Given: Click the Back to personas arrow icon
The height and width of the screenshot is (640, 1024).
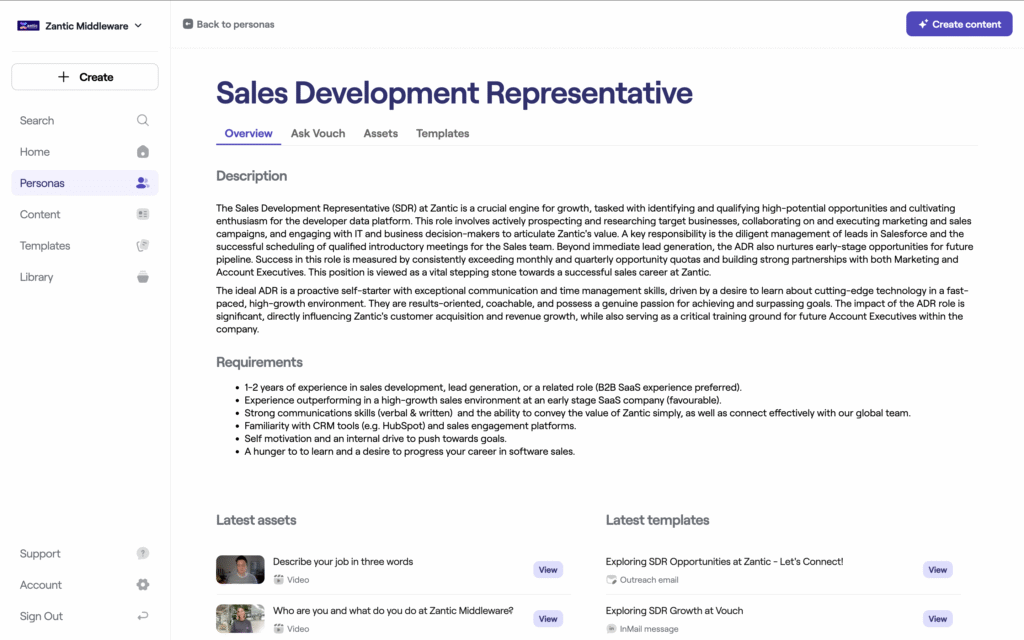Looking at the screenshot, I should (187, 24).
